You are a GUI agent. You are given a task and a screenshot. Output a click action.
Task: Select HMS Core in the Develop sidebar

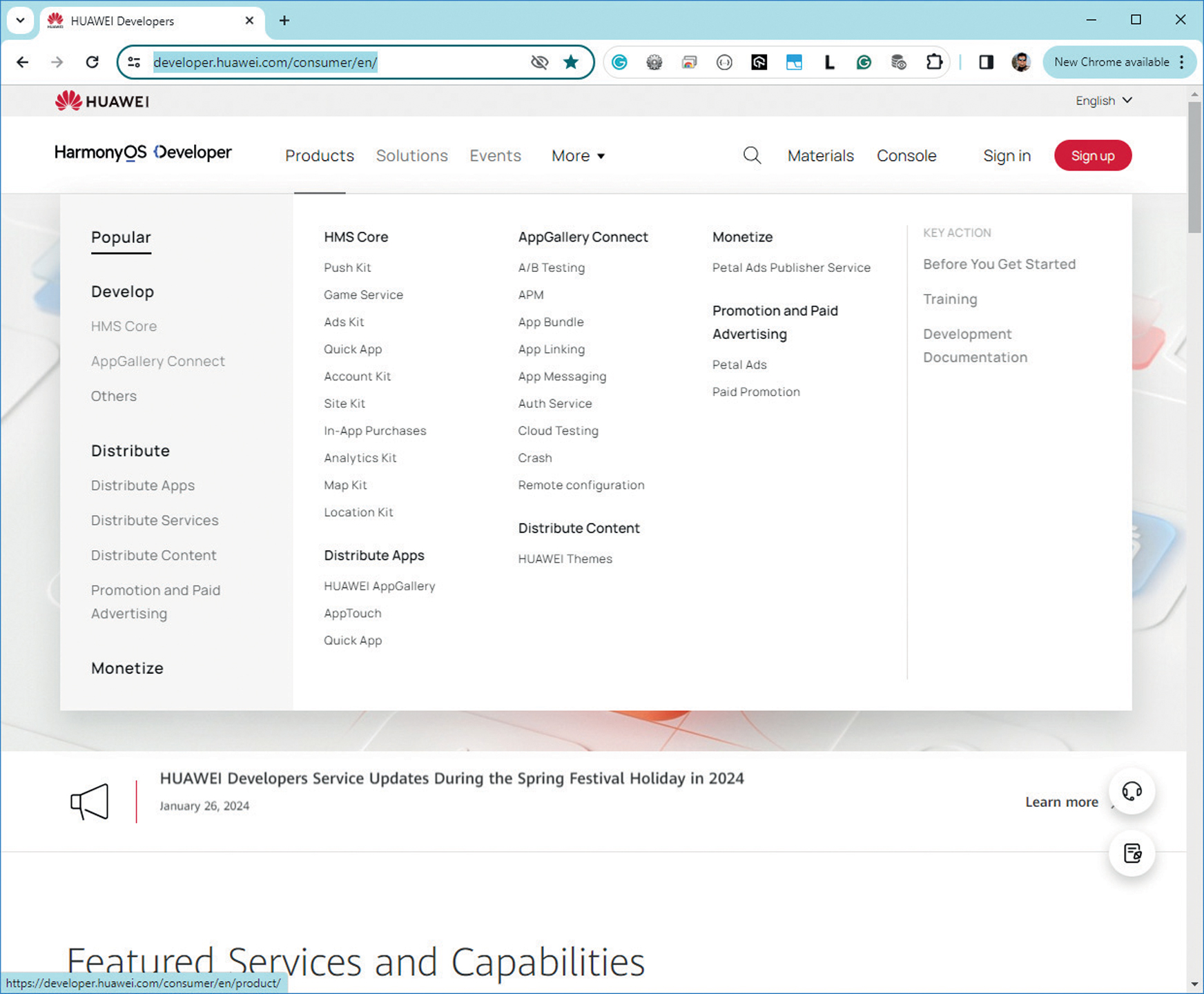point(124,326)
